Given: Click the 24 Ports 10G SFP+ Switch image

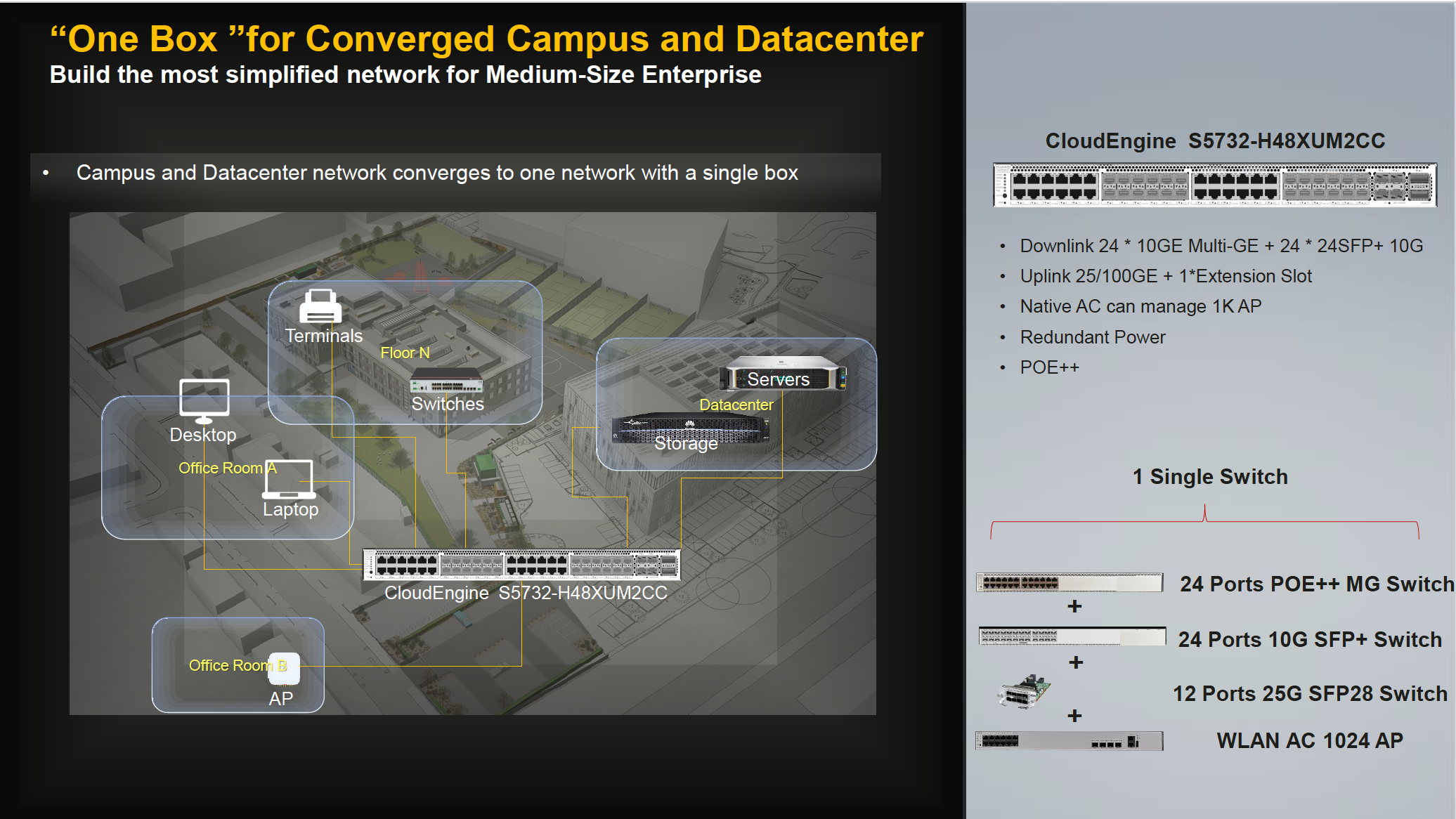Looking at the screenshot, I should [x=1072, y=636].
